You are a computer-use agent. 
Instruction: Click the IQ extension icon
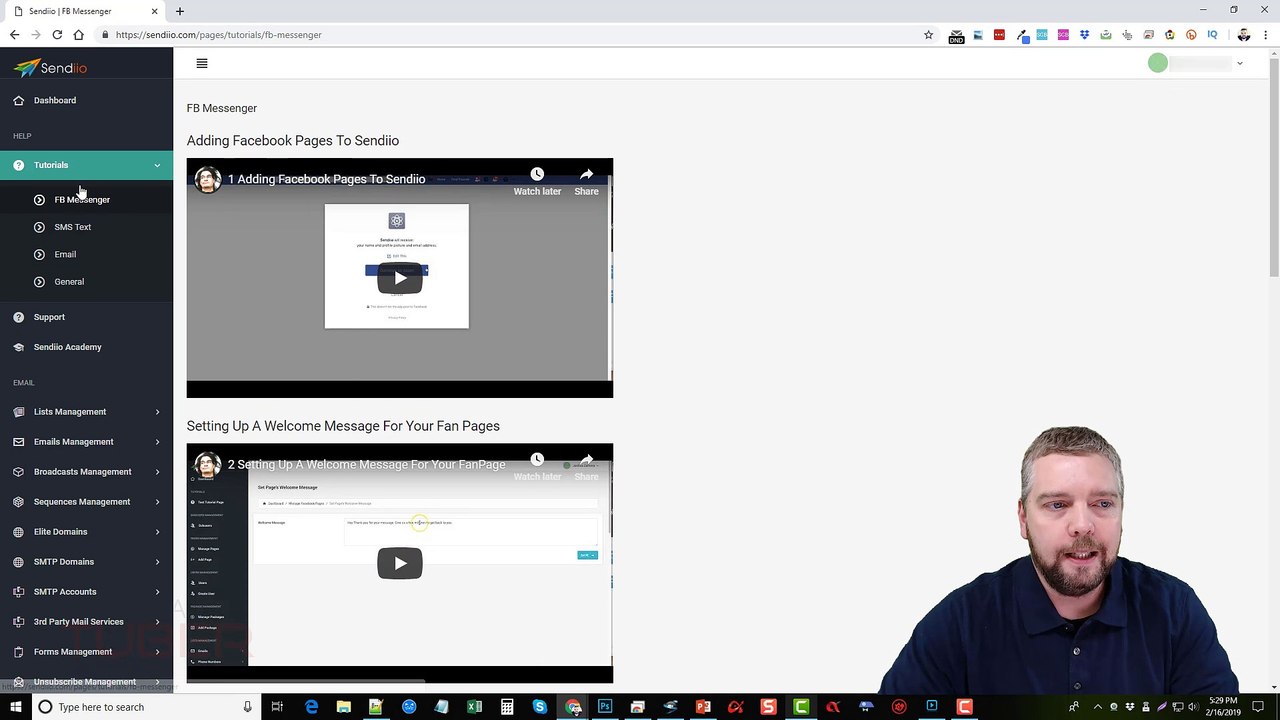tap(1212, 35)
